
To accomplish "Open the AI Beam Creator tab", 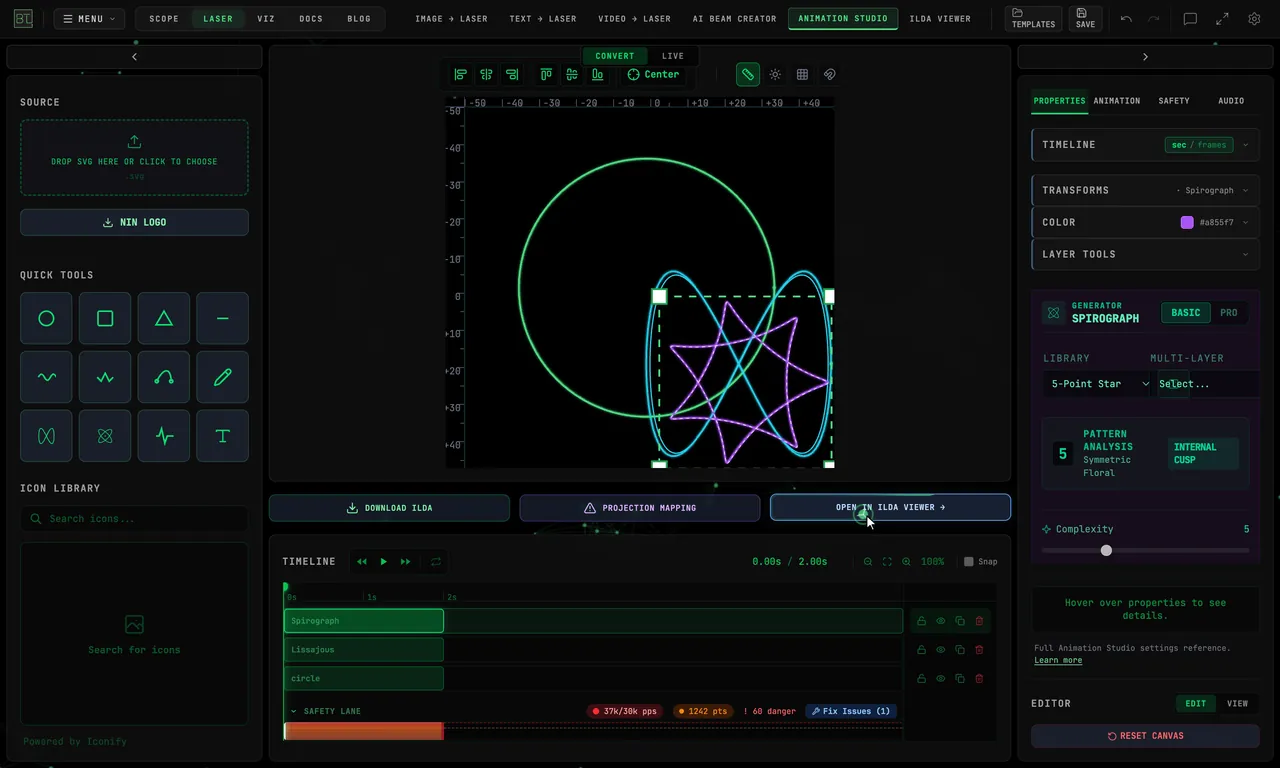I will click(x=735, y=19).
